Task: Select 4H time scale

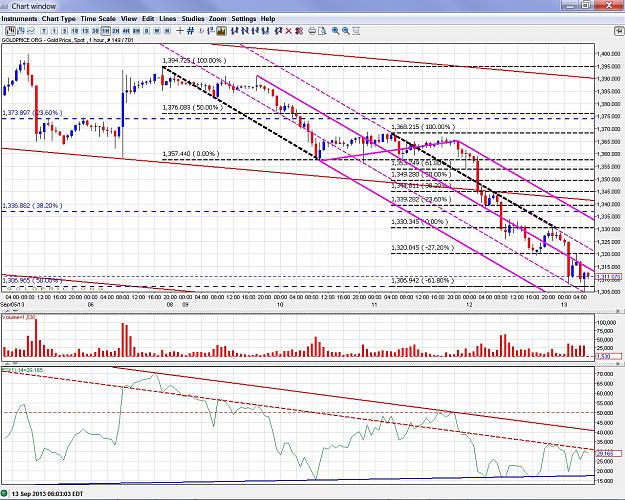Action: click(x=126, y=31)
